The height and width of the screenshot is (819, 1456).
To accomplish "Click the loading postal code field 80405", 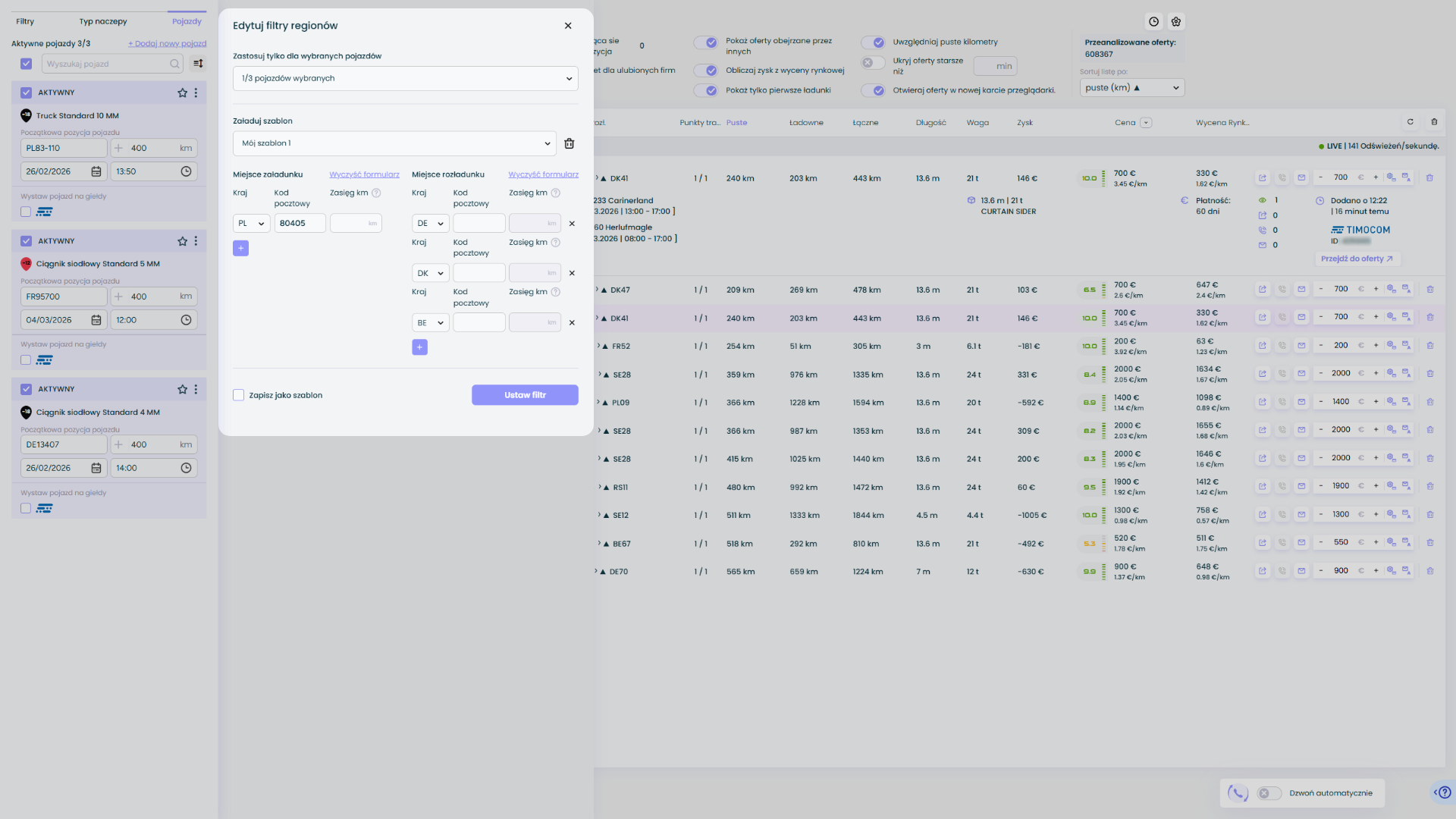I will point(300,223).
